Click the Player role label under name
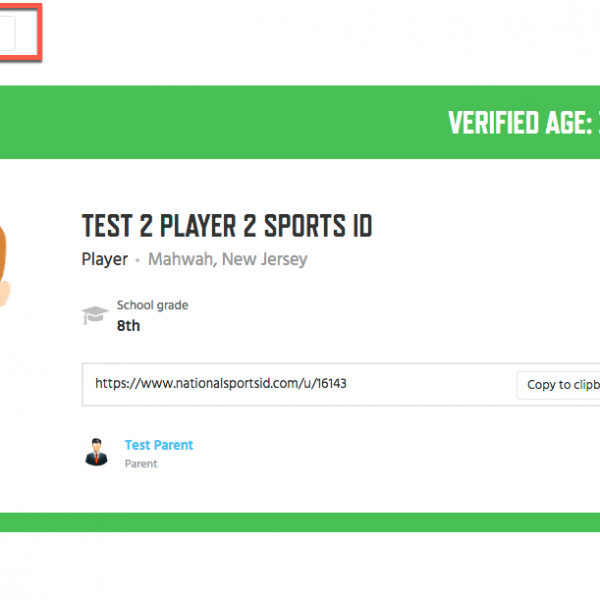Image resolution: width=600 pixels, height=600 pixels. (x=104, y=259)
